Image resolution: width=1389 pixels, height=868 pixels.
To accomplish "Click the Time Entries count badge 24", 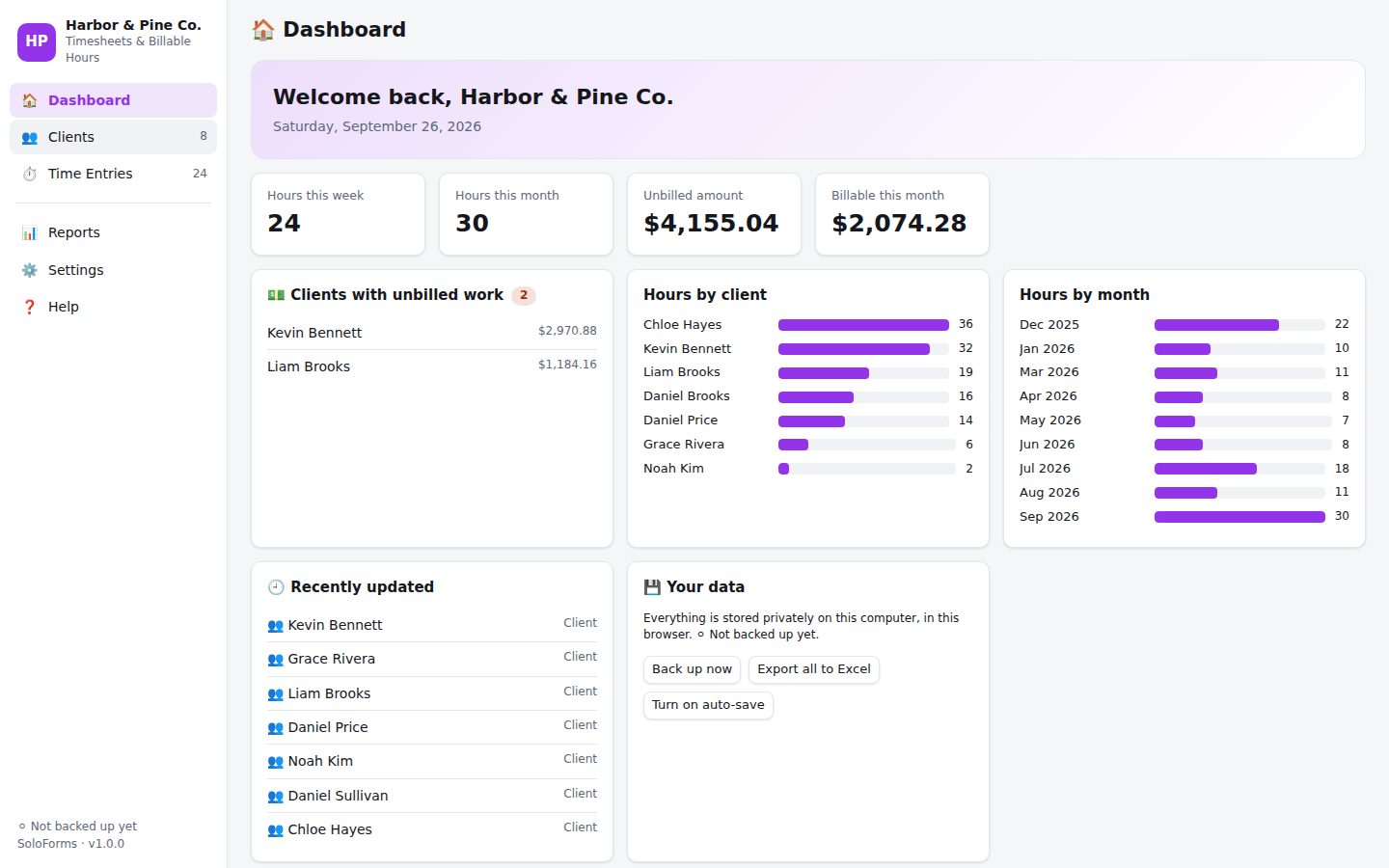I will click(x=200, y=174).
